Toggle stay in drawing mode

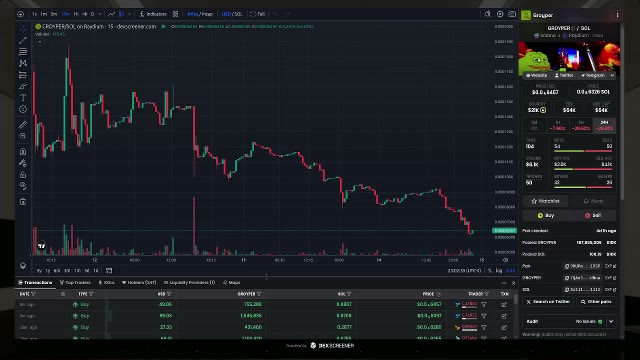click(x=23, y=163)
